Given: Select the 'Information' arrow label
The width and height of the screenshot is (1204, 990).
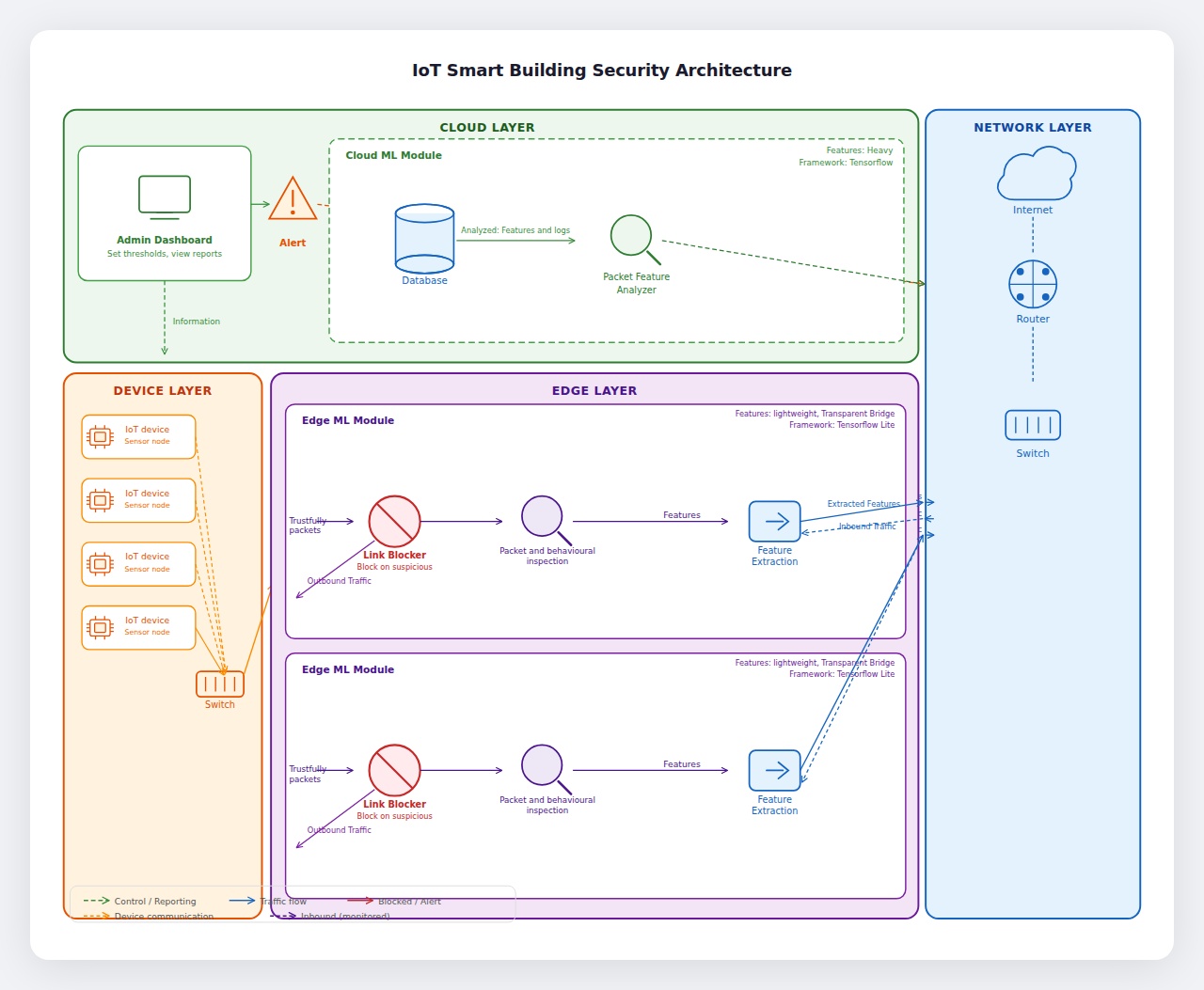Looking at the screenshot, I should coord(197,322).
